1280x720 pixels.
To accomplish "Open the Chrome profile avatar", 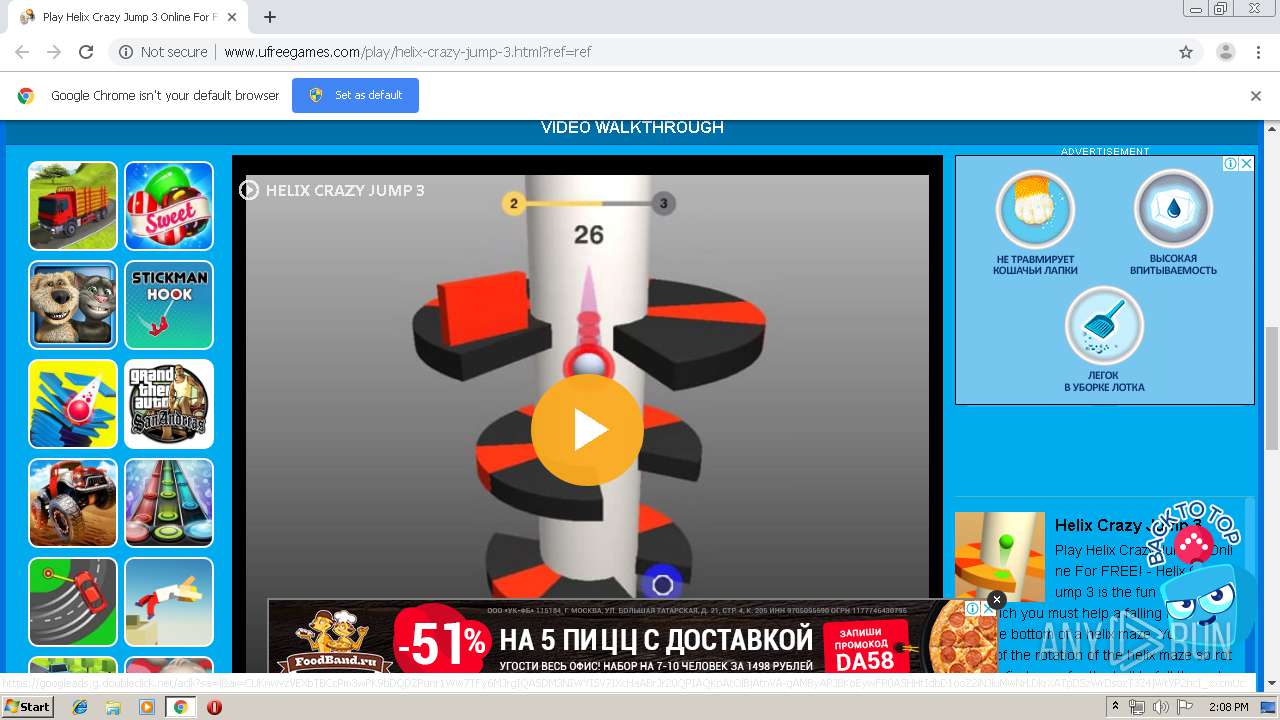I will [x=1226, y=52].
